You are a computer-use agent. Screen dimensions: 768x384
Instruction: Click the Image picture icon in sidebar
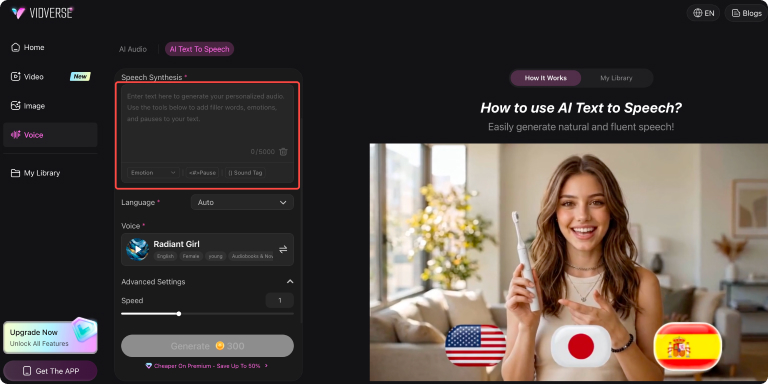point(16,106)
